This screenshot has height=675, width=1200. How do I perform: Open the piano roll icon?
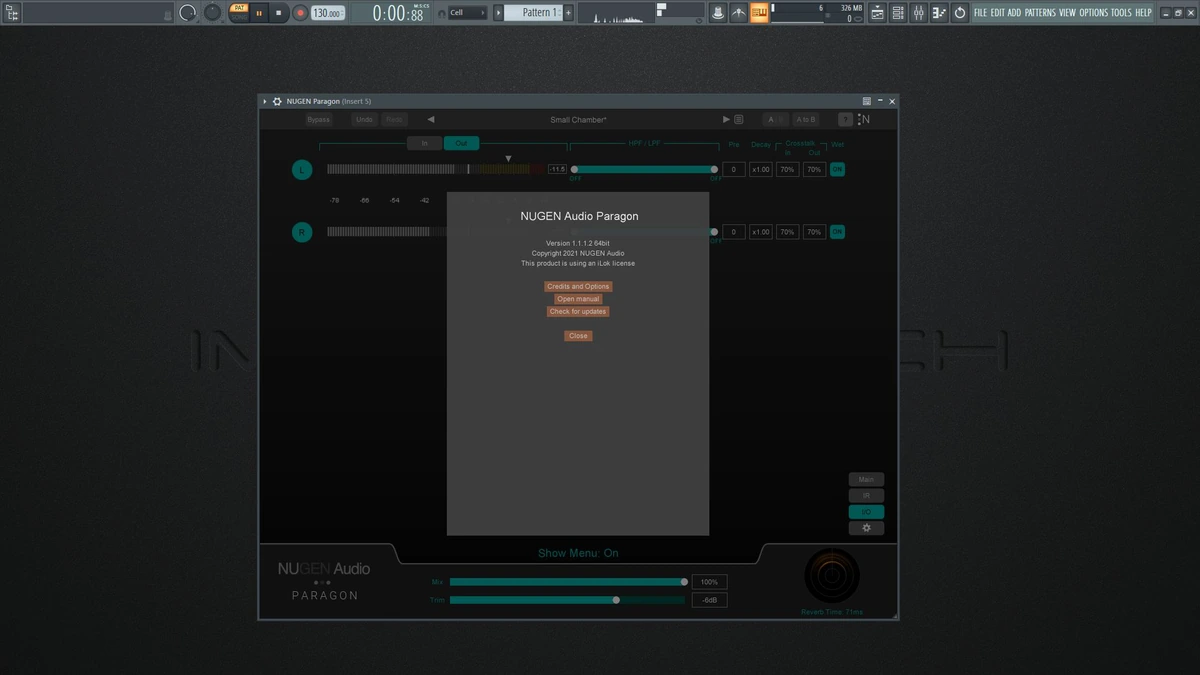pos(939,13)
